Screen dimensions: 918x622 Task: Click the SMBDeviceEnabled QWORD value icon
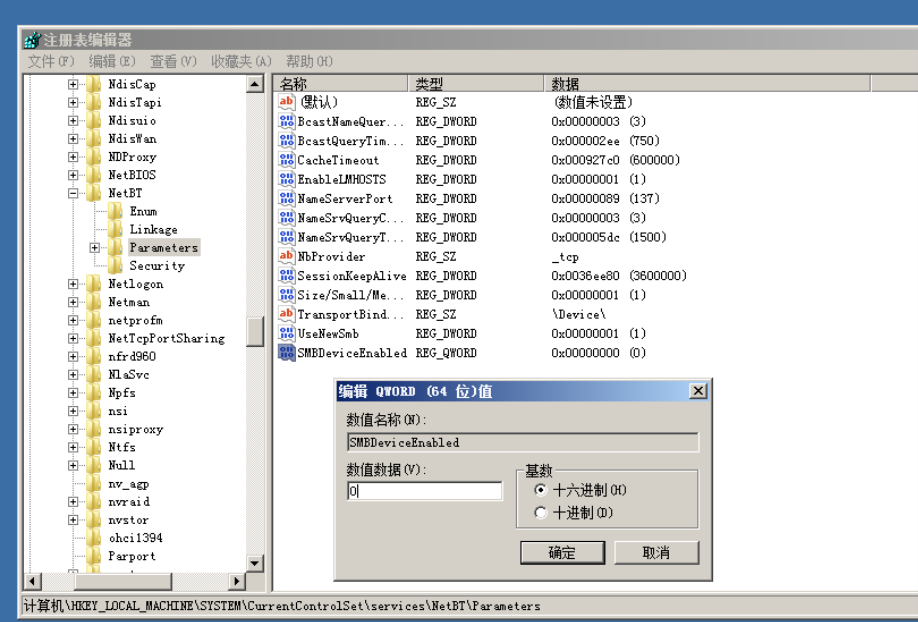[286, 353]
